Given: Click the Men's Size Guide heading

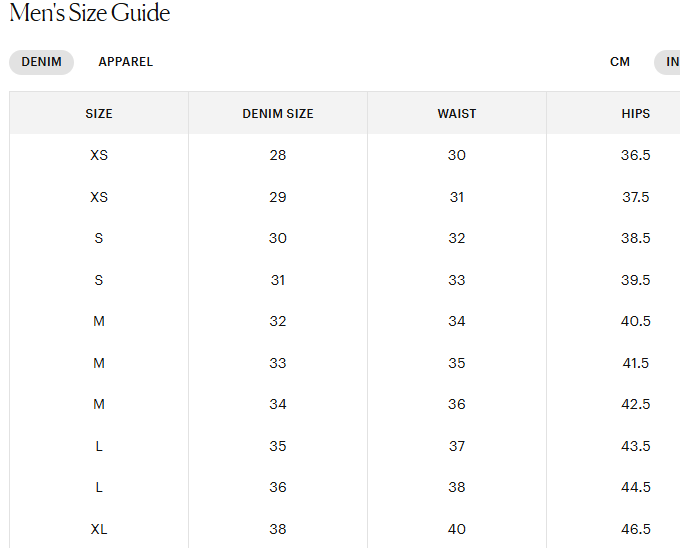Looking at the screenshot, I should tap(90, 13).
